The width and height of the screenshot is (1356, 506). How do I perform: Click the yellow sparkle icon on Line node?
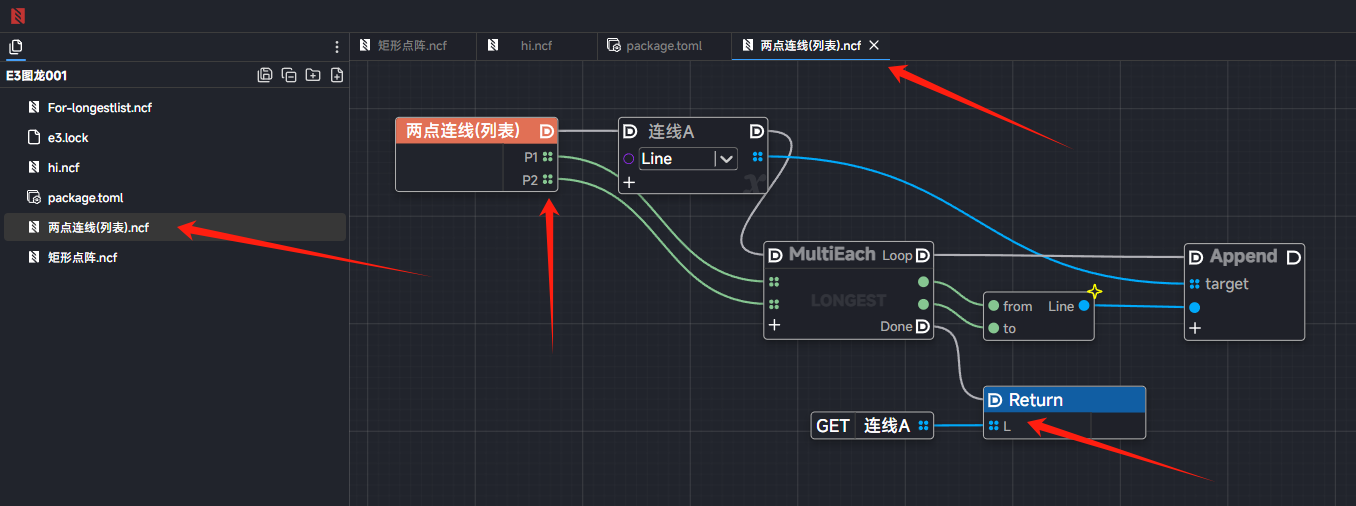click(1095, 291)
